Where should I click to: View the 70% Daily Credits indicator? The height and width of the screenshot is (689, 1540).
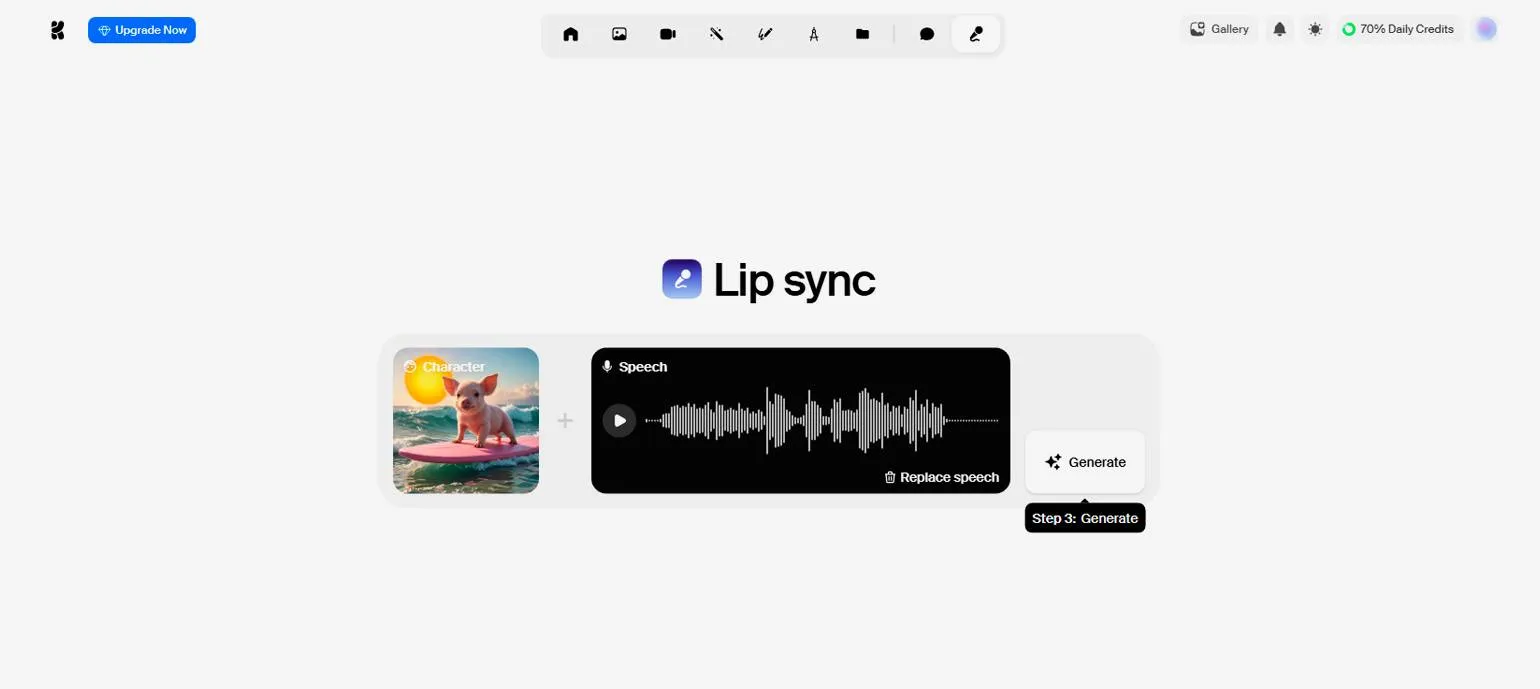1398,29
